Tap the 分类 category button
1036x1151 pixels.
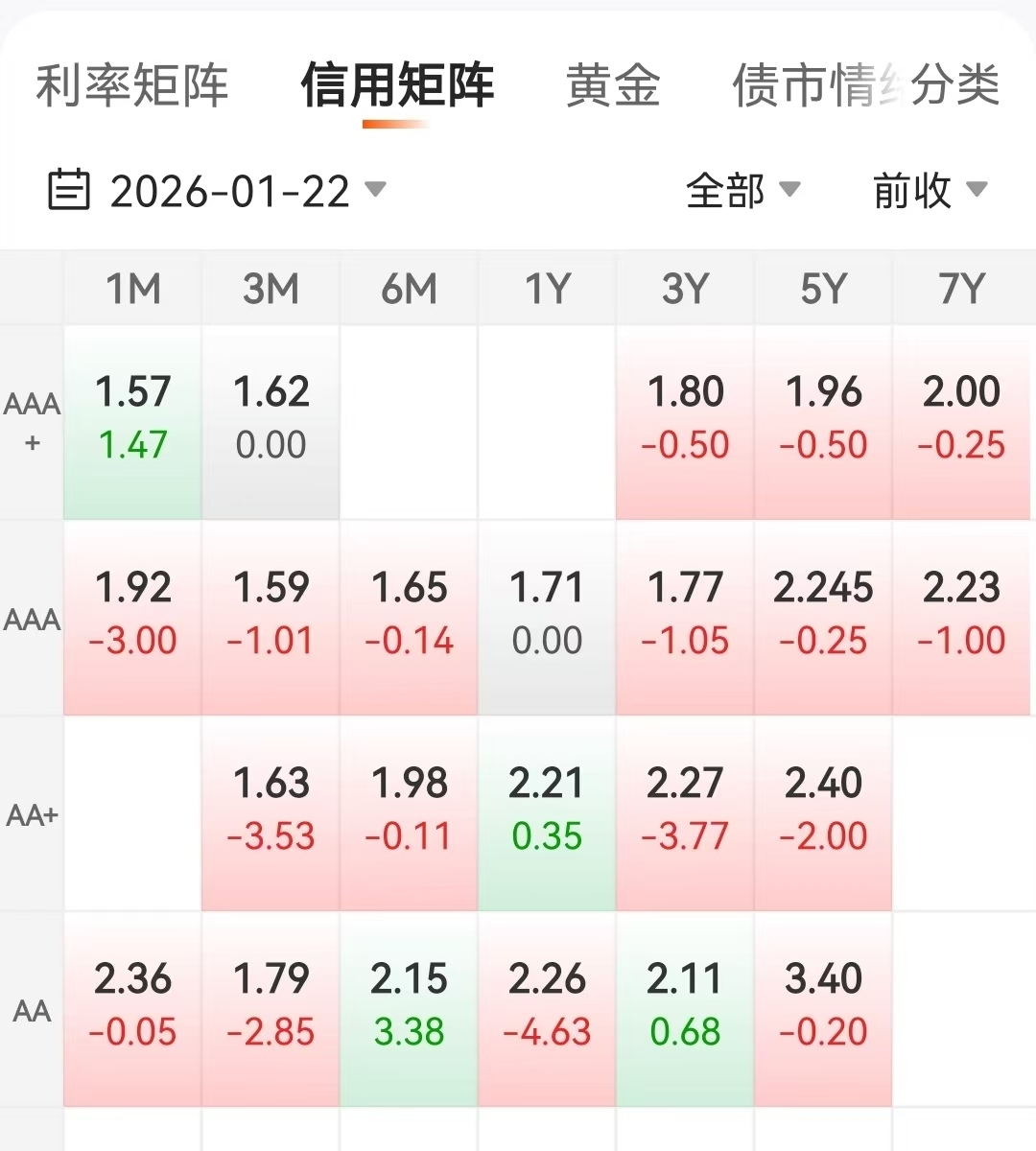click(955, 85)
